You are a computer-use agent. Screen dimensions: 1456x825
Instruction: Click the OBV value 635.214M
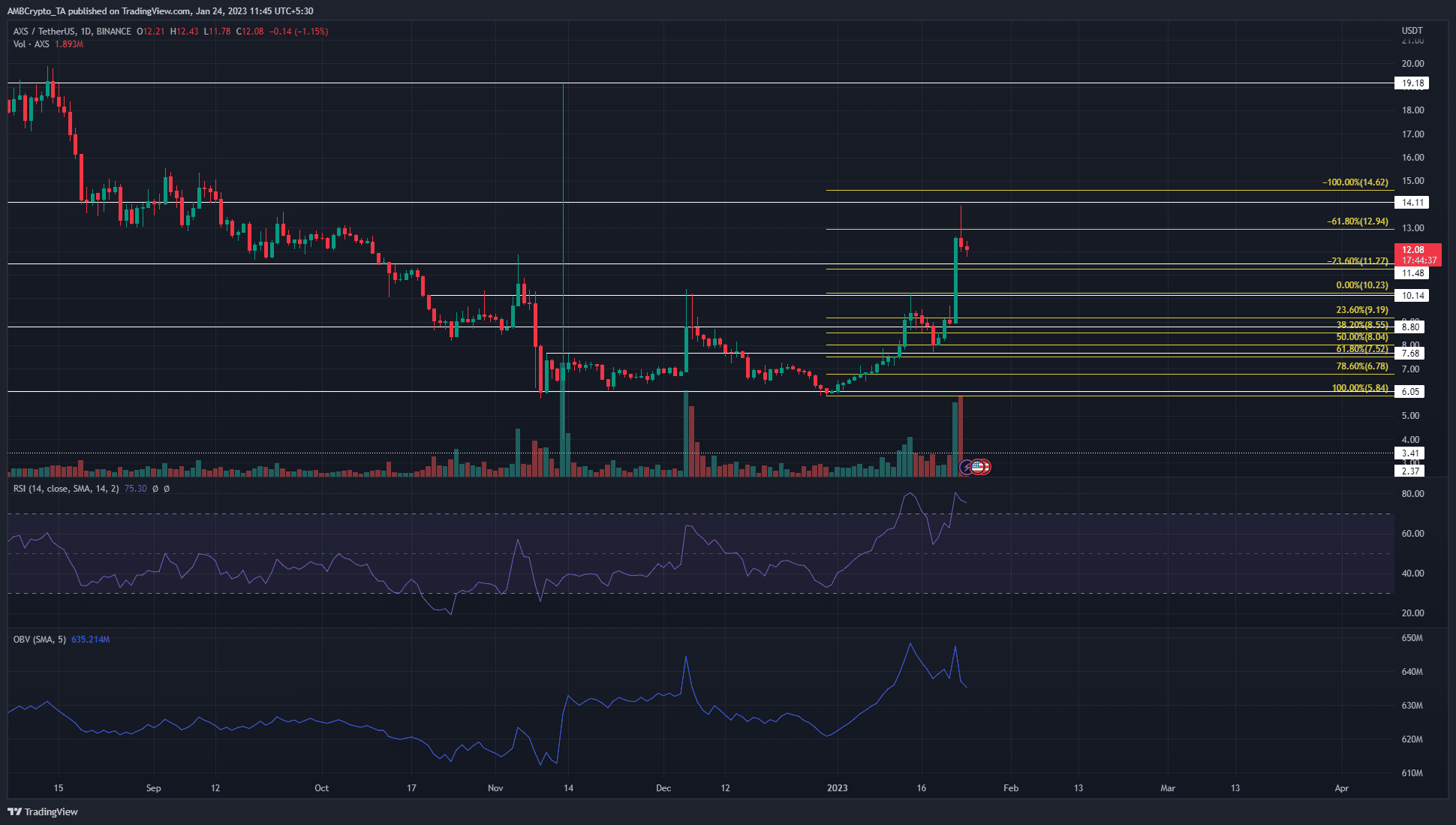(x=91, y=640)
